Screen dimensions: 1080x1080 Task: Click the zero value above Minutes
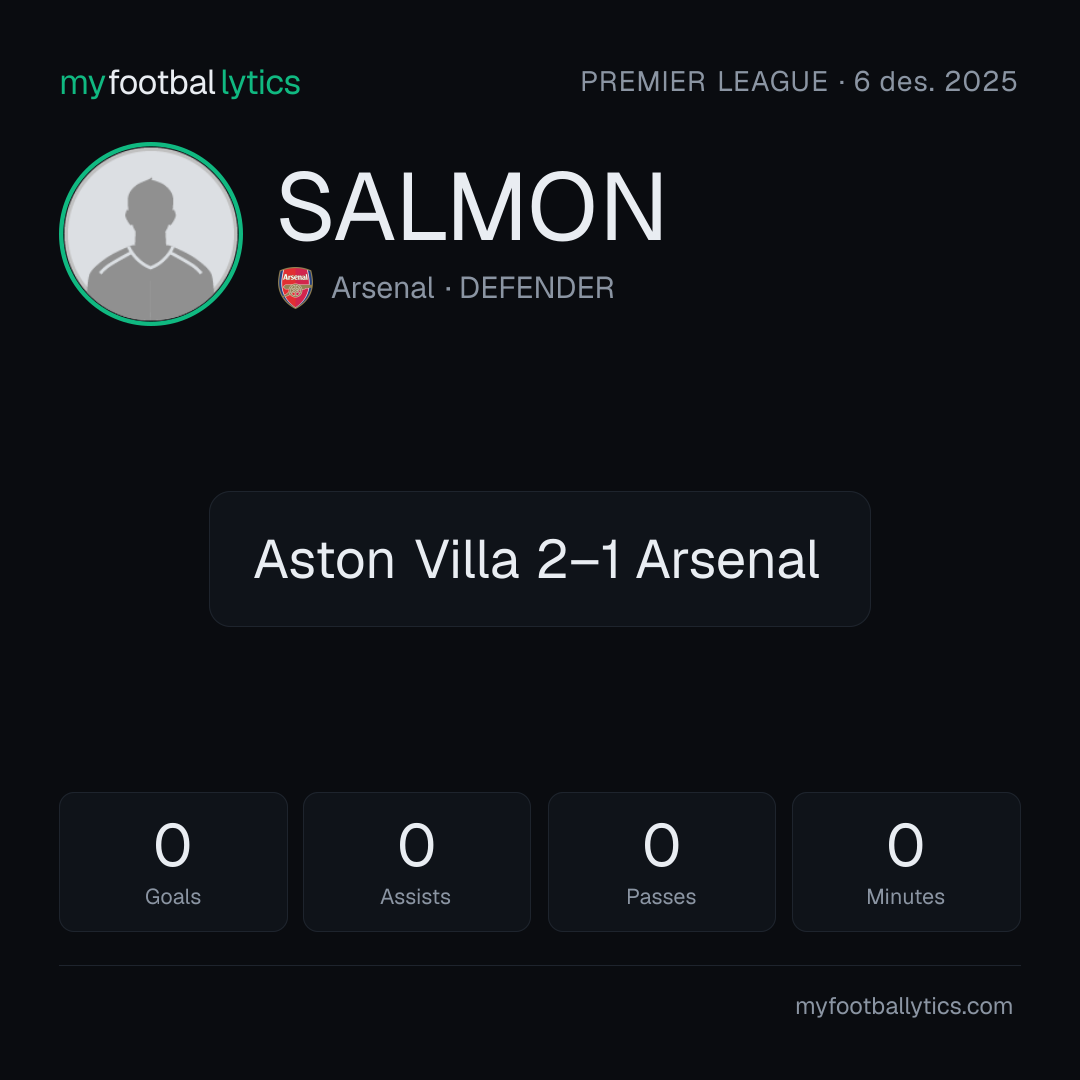pos(905,845)
